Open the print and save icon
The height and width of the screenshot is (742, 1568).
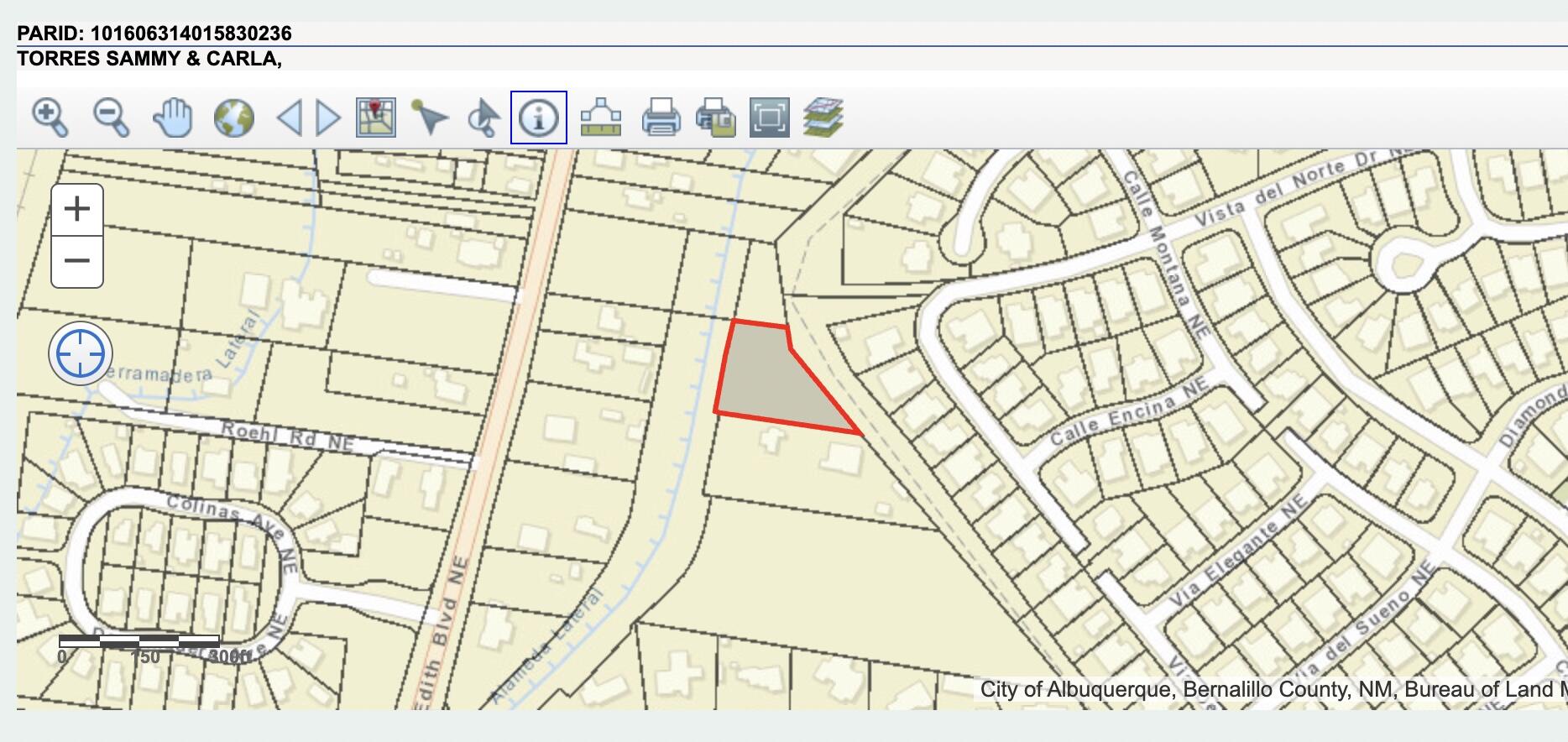(x=715, y=118)
